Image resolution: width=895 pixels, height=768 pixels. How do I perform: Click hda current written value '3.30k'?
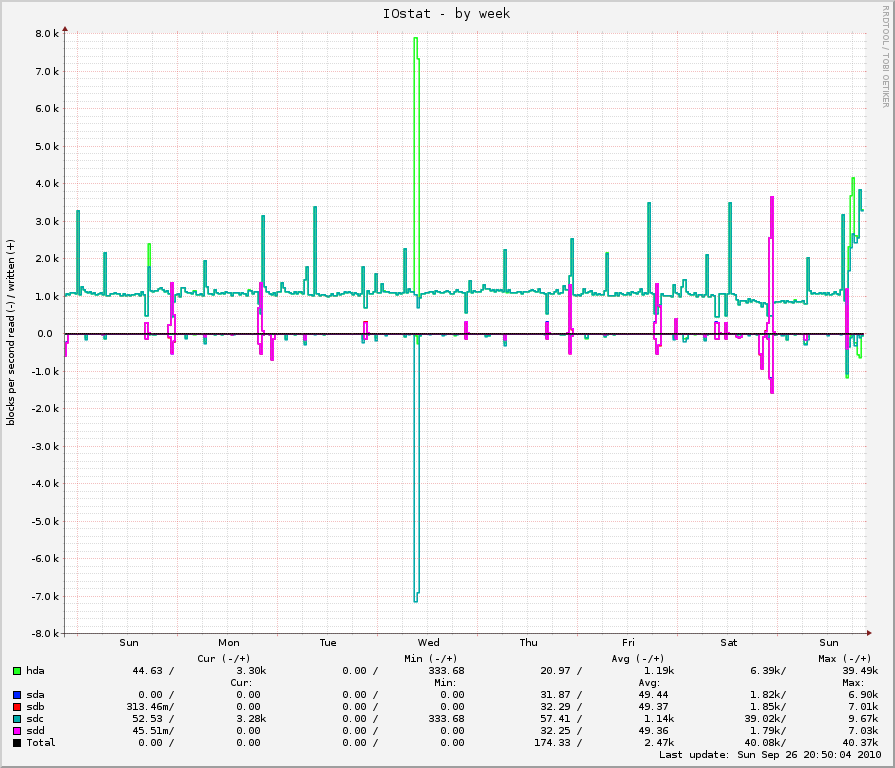252,671
